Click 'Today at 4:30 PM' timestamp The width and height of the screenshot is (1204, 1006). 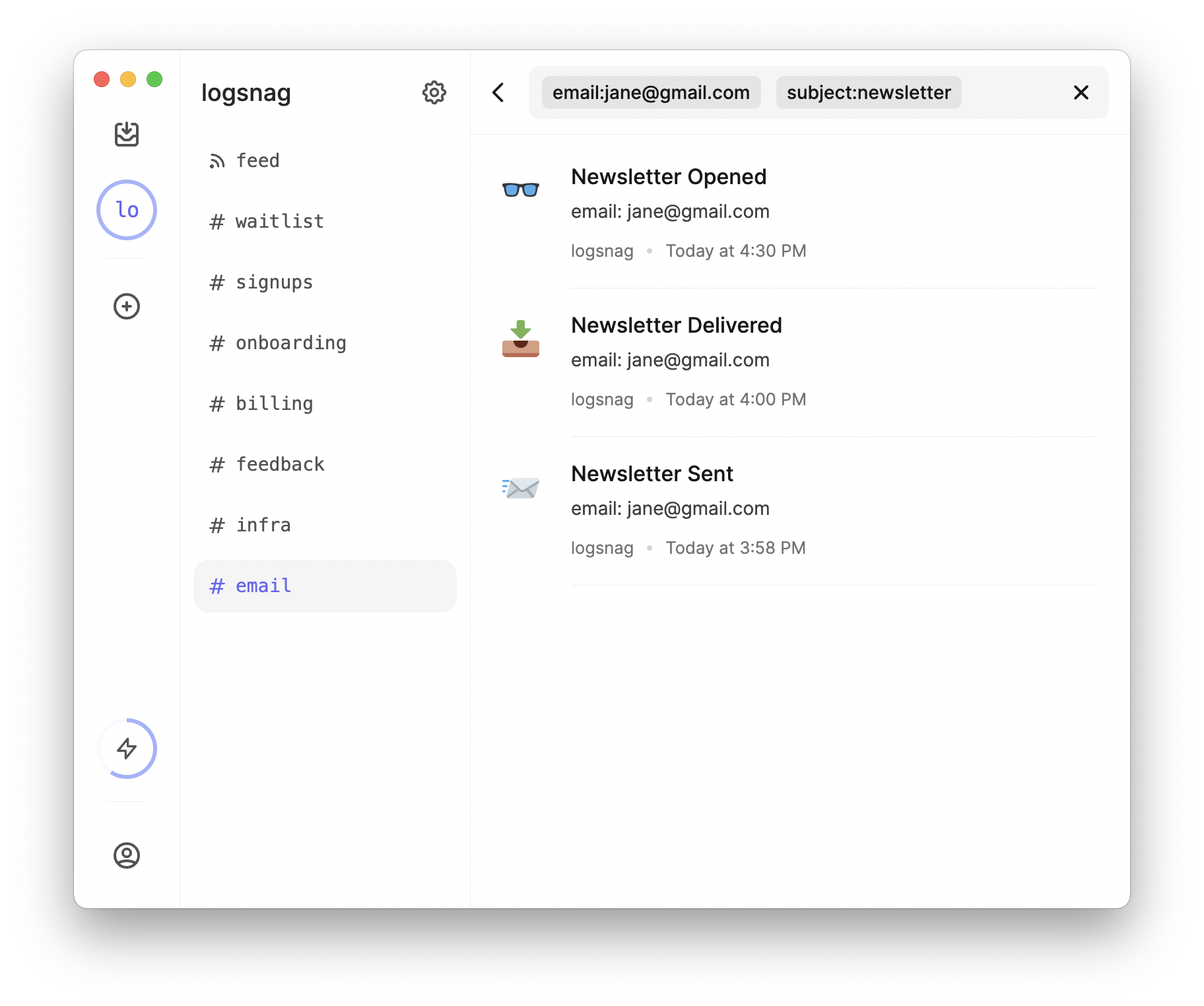pos(736,251)
